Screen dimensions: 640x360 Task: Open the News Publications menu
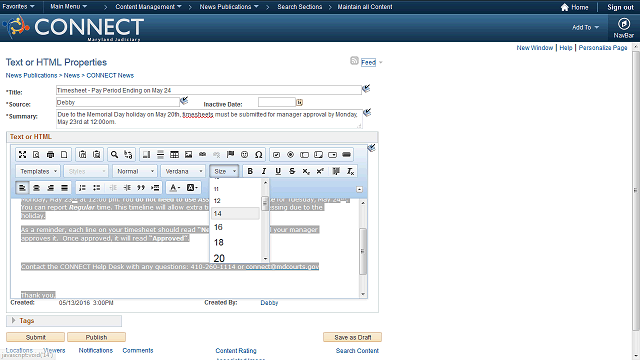click(x=229, y=7)
